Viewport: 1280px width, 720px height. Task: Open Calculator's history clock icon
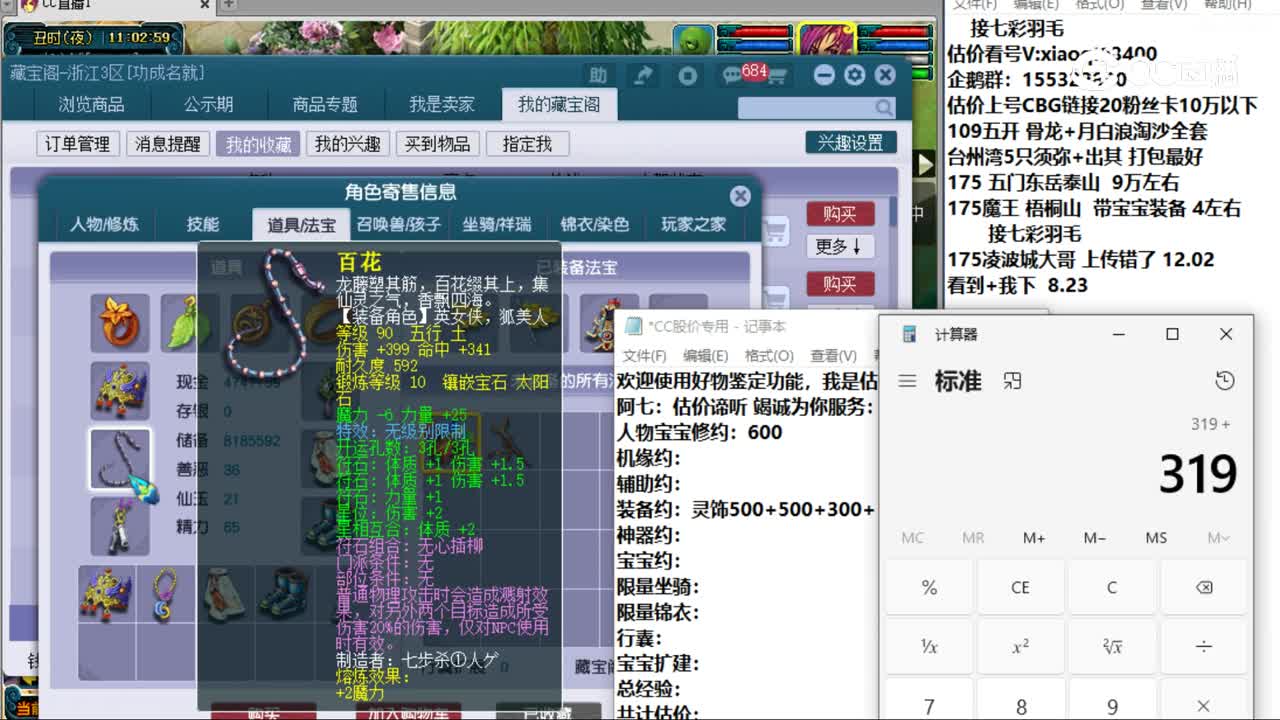pos(1224,380)
